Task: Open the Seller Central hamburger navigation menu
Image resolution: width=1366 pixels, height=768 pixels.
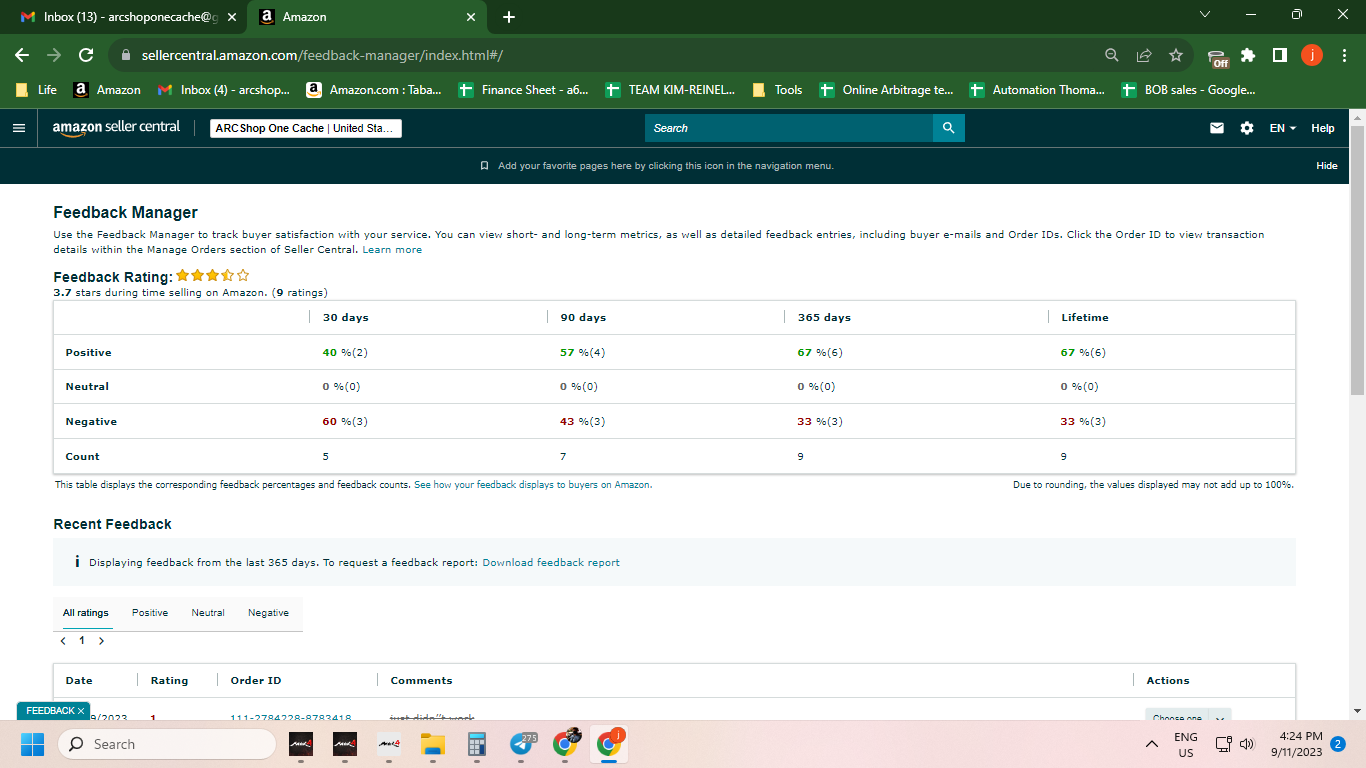Action: [x=18, y=128]
